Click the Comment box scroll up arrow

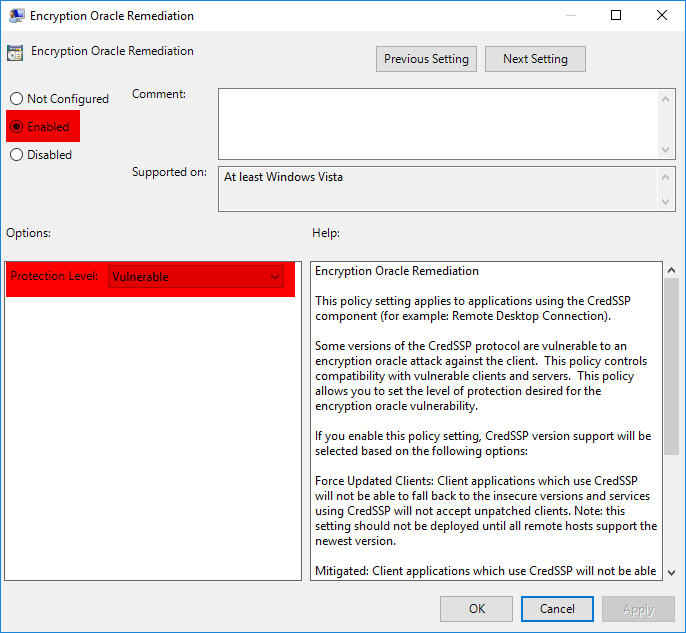pos(665,99)
